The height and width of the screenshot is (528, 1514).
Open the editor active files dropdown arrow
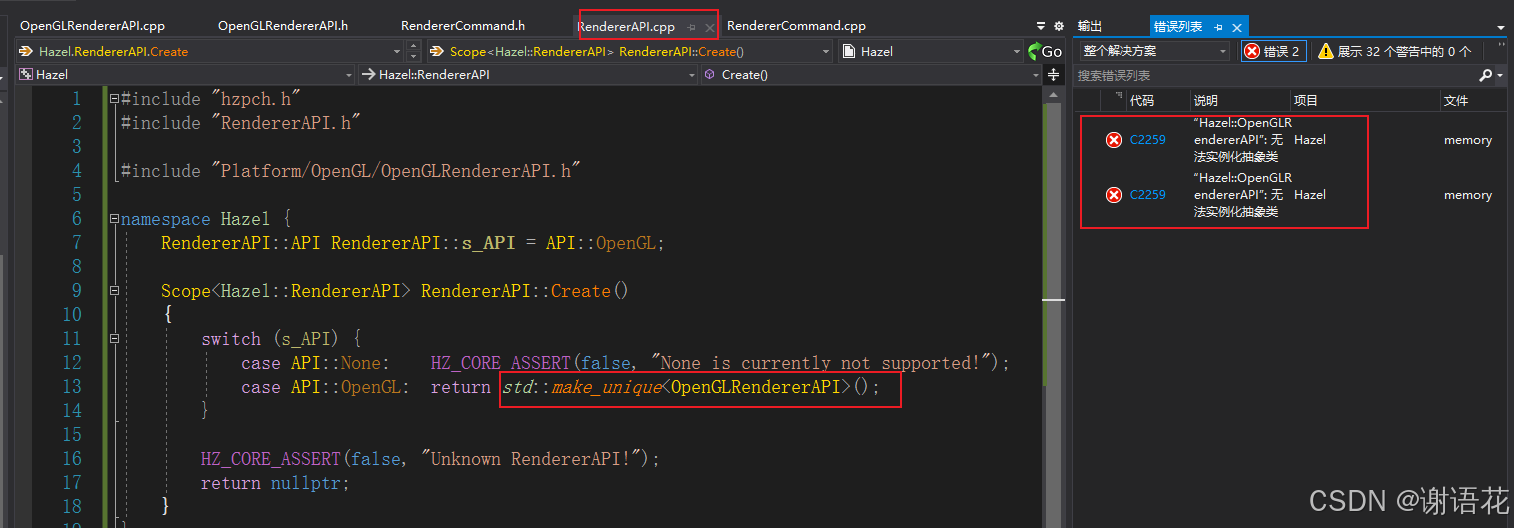click(x=1042, y=27)
